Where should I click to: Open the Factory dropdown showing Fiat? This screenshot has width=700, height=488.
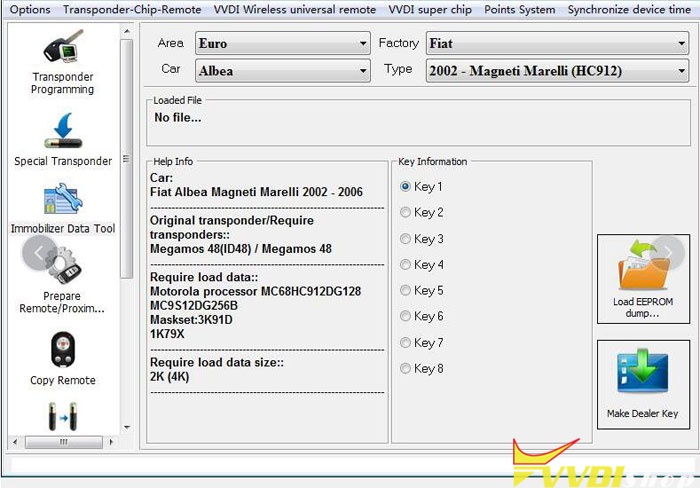pos(557,43)
